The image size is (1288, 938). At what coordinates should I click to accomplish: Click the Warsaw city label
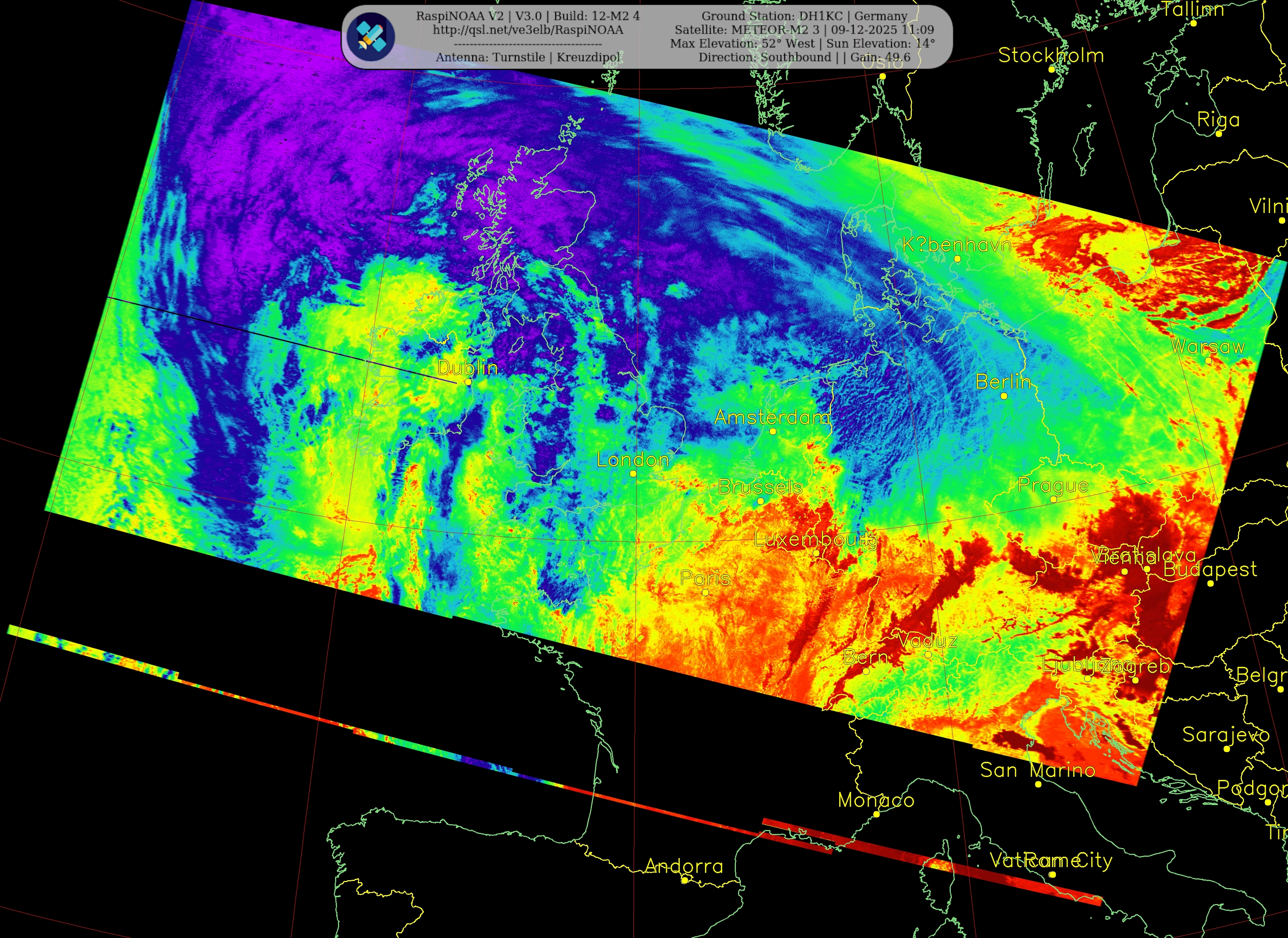1208,347
